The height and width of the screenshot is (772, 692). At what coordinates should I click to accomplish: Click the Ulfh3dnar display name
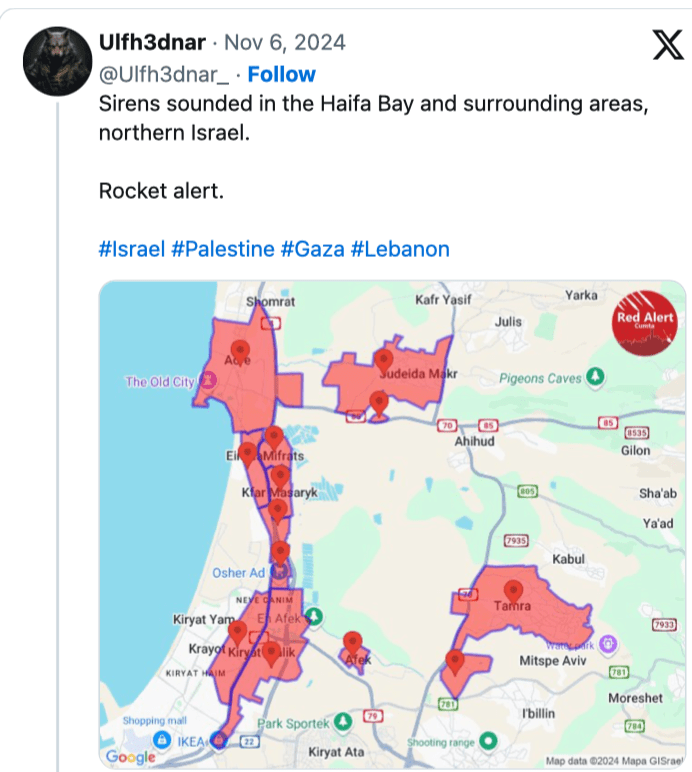[x=153, y=42]
